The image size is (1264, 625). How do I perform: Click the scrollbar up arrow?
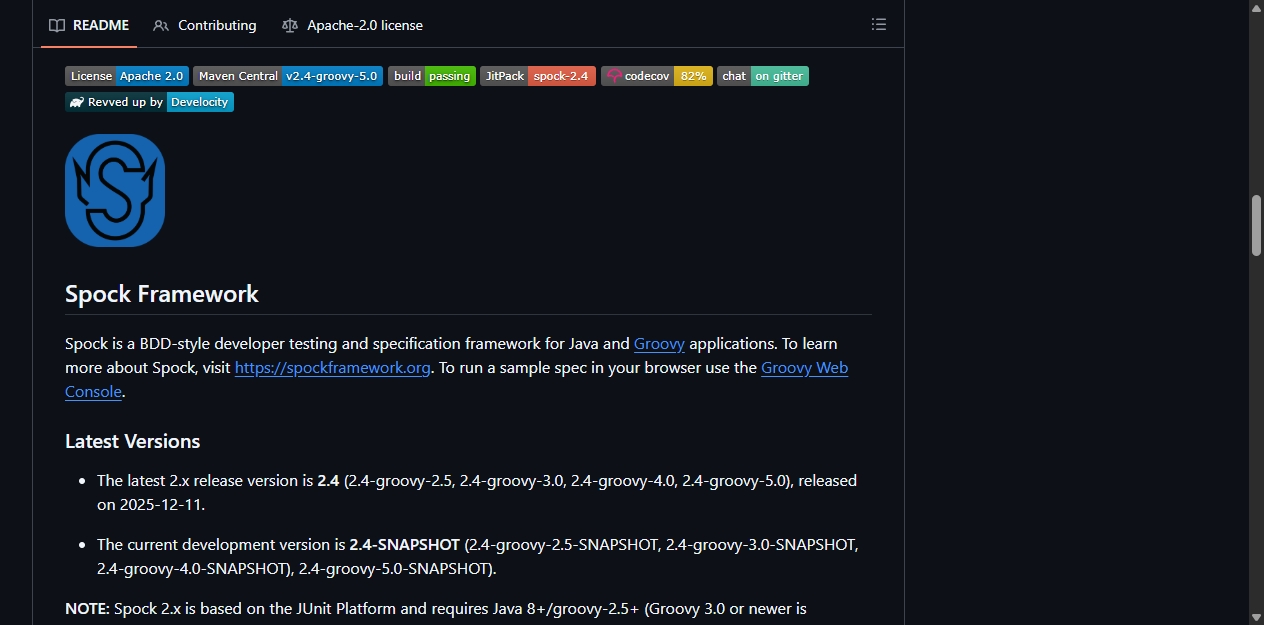coord(1257,7)
